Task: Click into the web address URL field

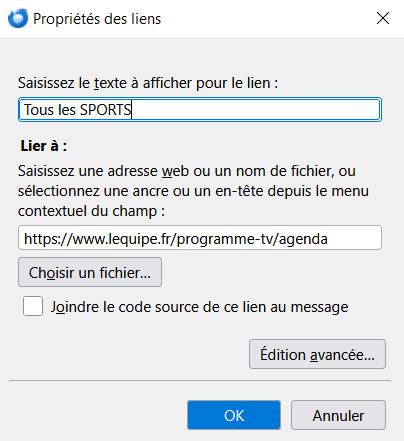Action: pos(200,238)
